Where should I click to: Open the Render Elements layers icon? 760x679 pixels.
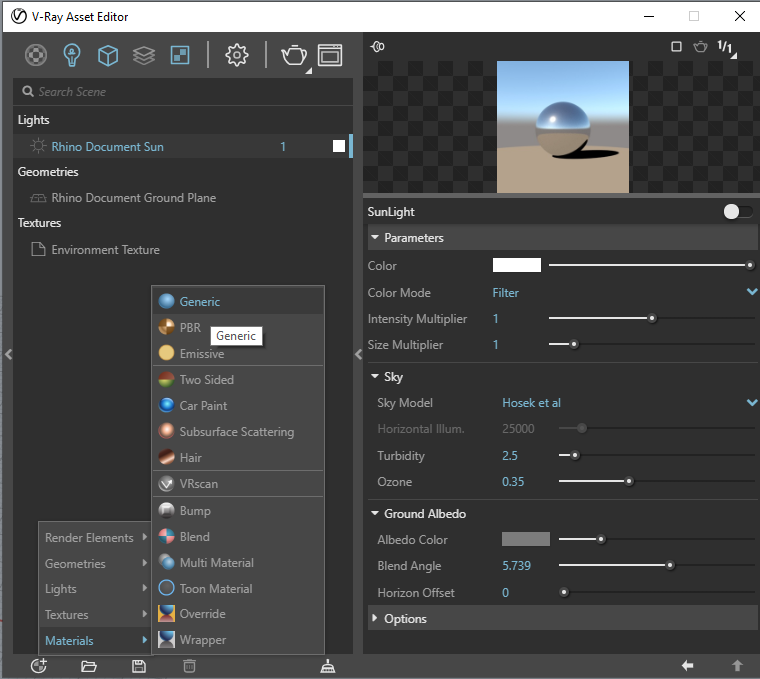144,55
